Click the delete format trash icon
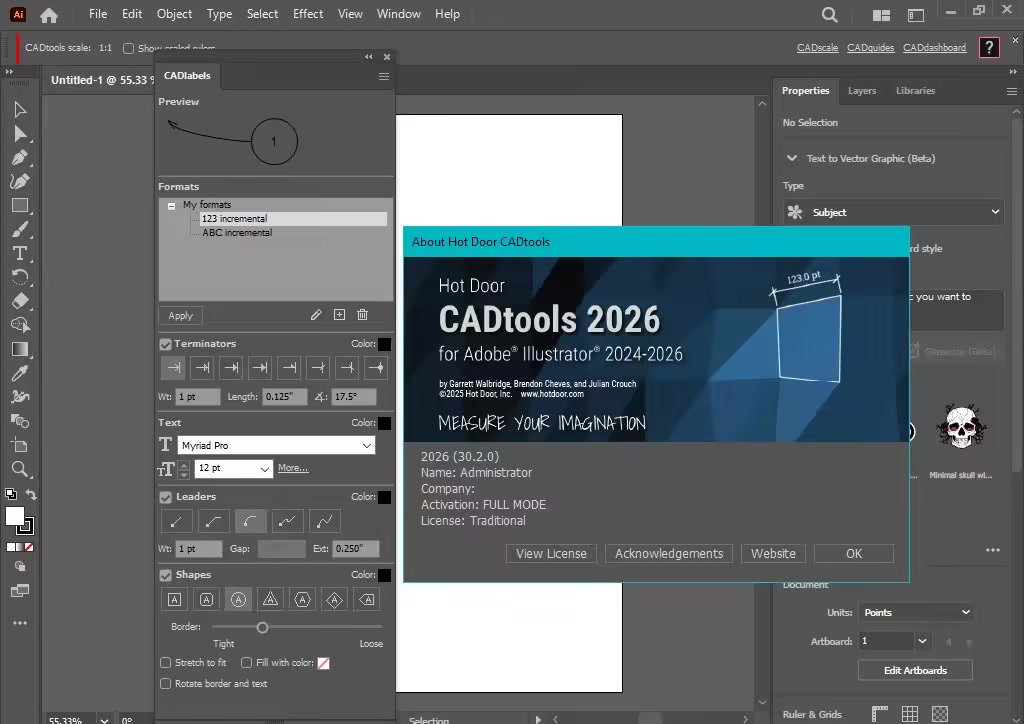 [362, 315]
